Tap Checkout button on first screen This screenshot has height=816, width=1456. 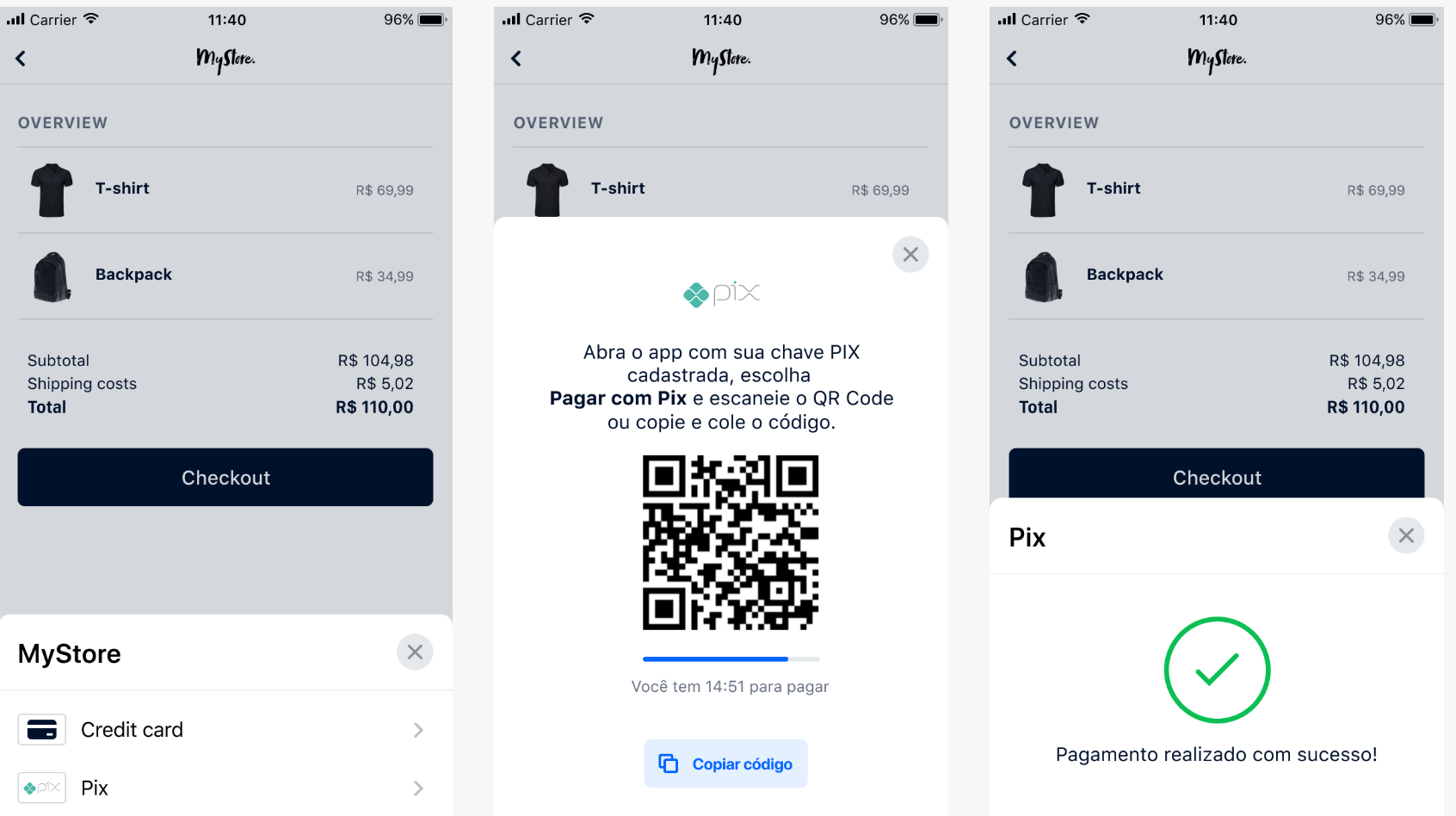pos(225,477)
